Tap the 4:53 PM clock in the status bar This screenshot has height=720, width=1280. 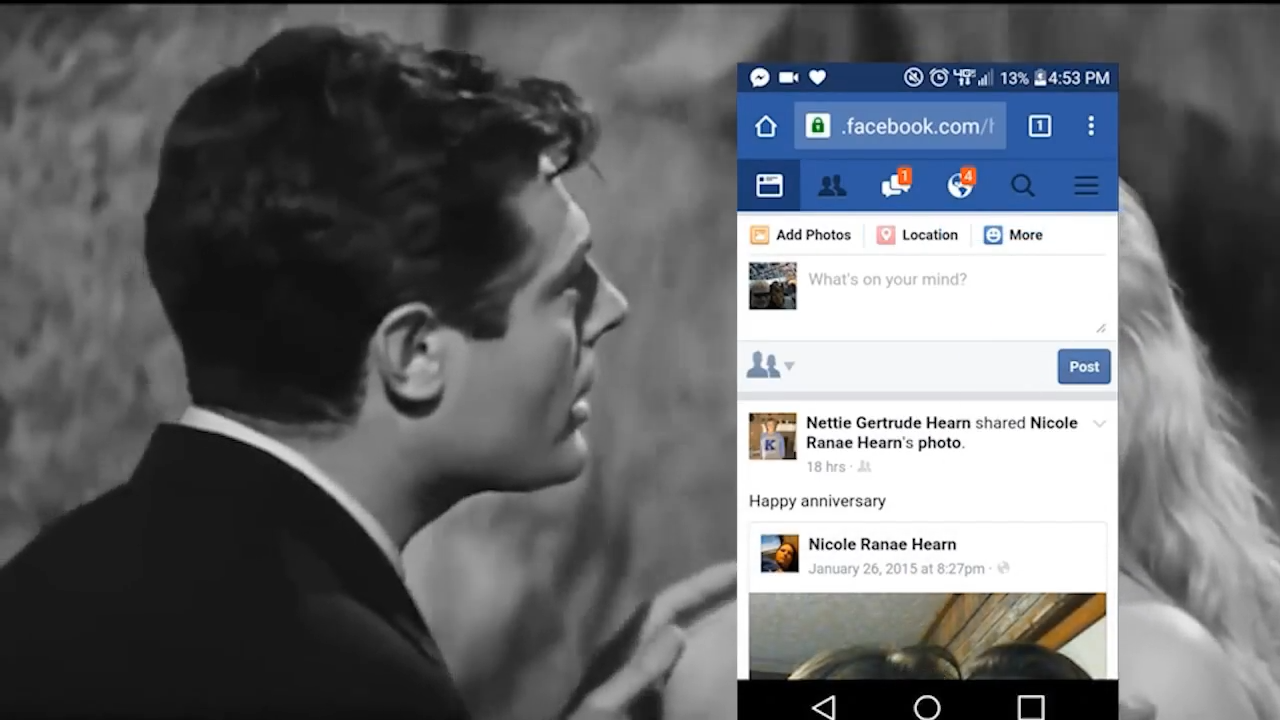pyautogui.click(x=1079, y=78)
